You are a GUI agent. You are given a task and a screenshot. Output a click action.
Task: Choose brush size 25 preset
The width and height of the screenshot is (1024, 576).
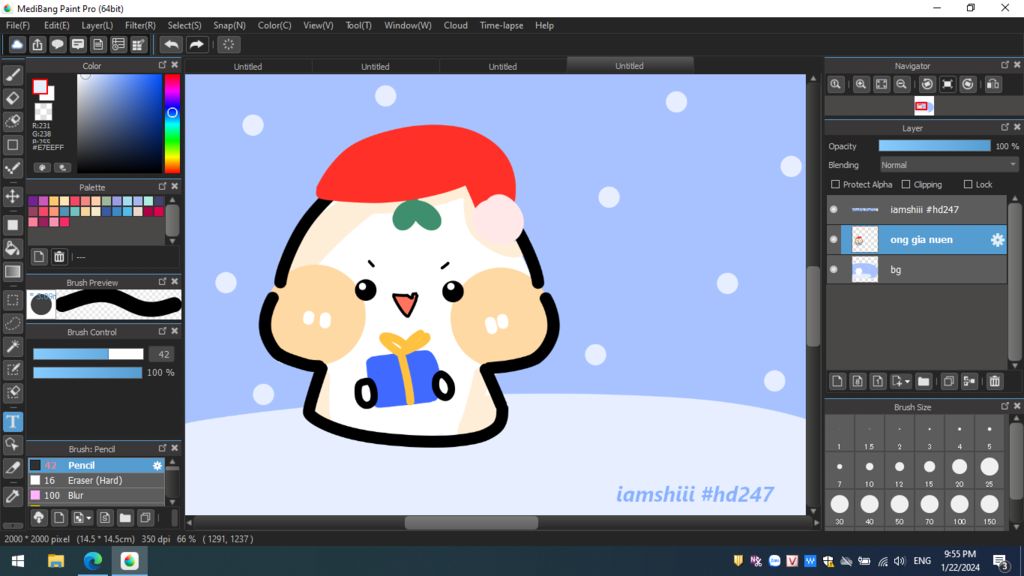pos(989,471)
